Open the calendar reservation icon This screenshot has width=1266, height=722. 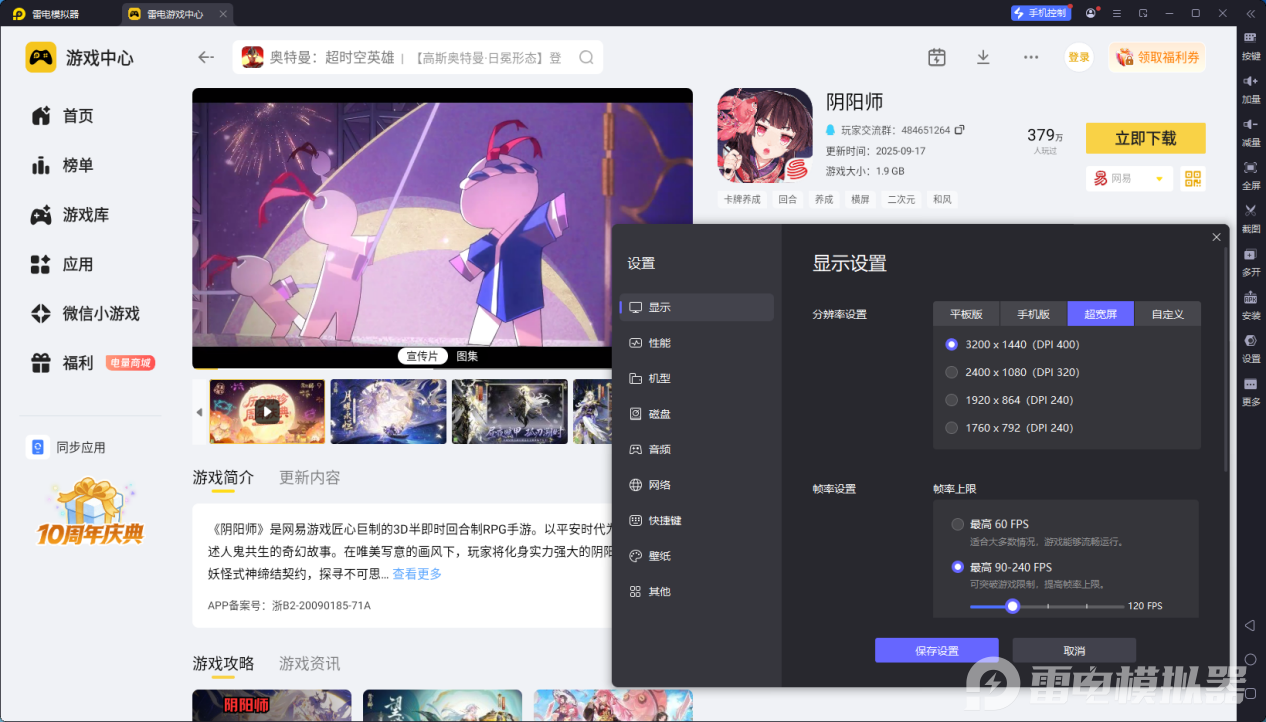pyautogui.click(x=936, y=57)
